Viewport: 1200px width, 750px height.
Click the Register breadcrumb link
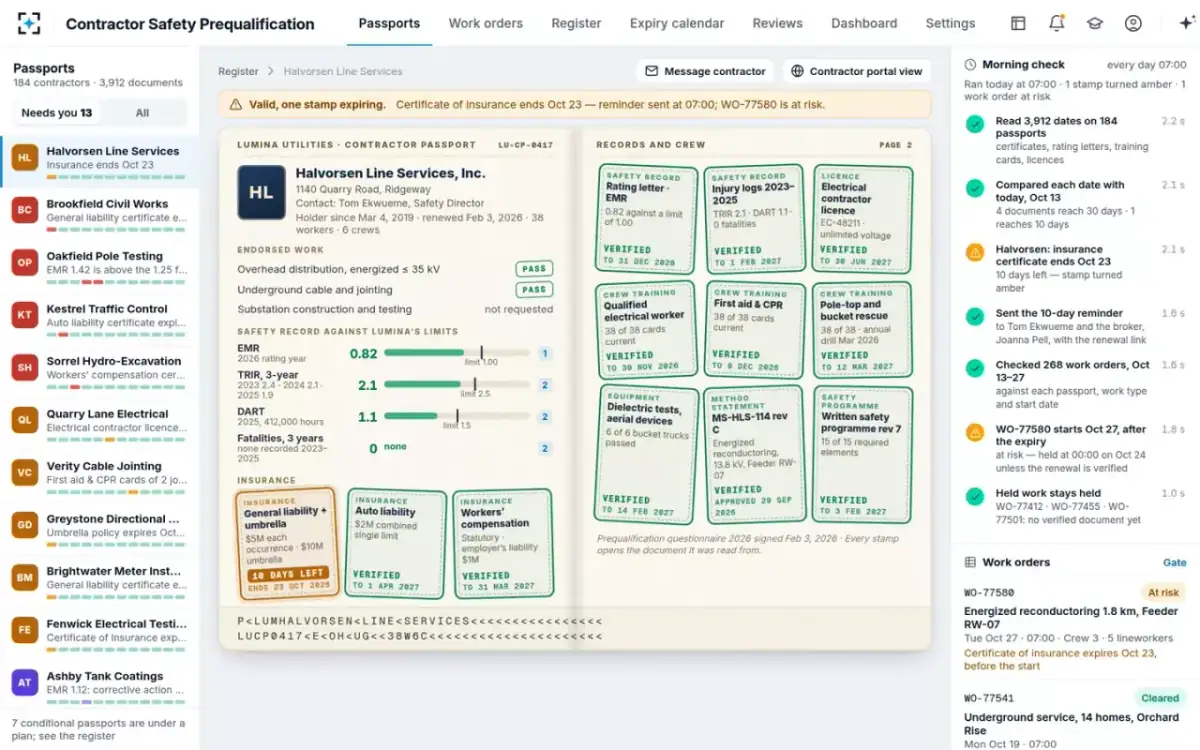pos(238,71)
